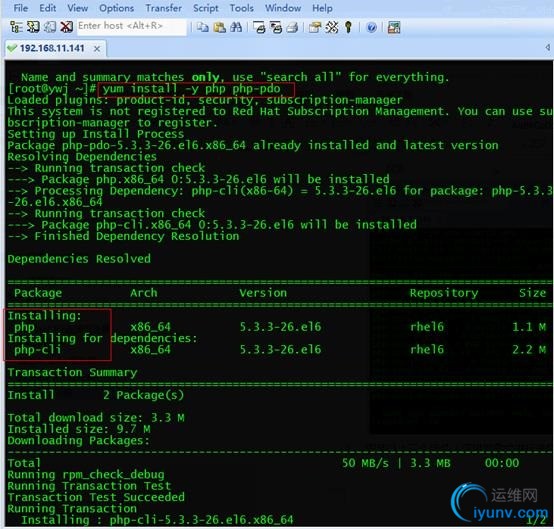Open the Tools menu
The height and width of the screenshot is (529, 554).
click(x=242, y=8)
